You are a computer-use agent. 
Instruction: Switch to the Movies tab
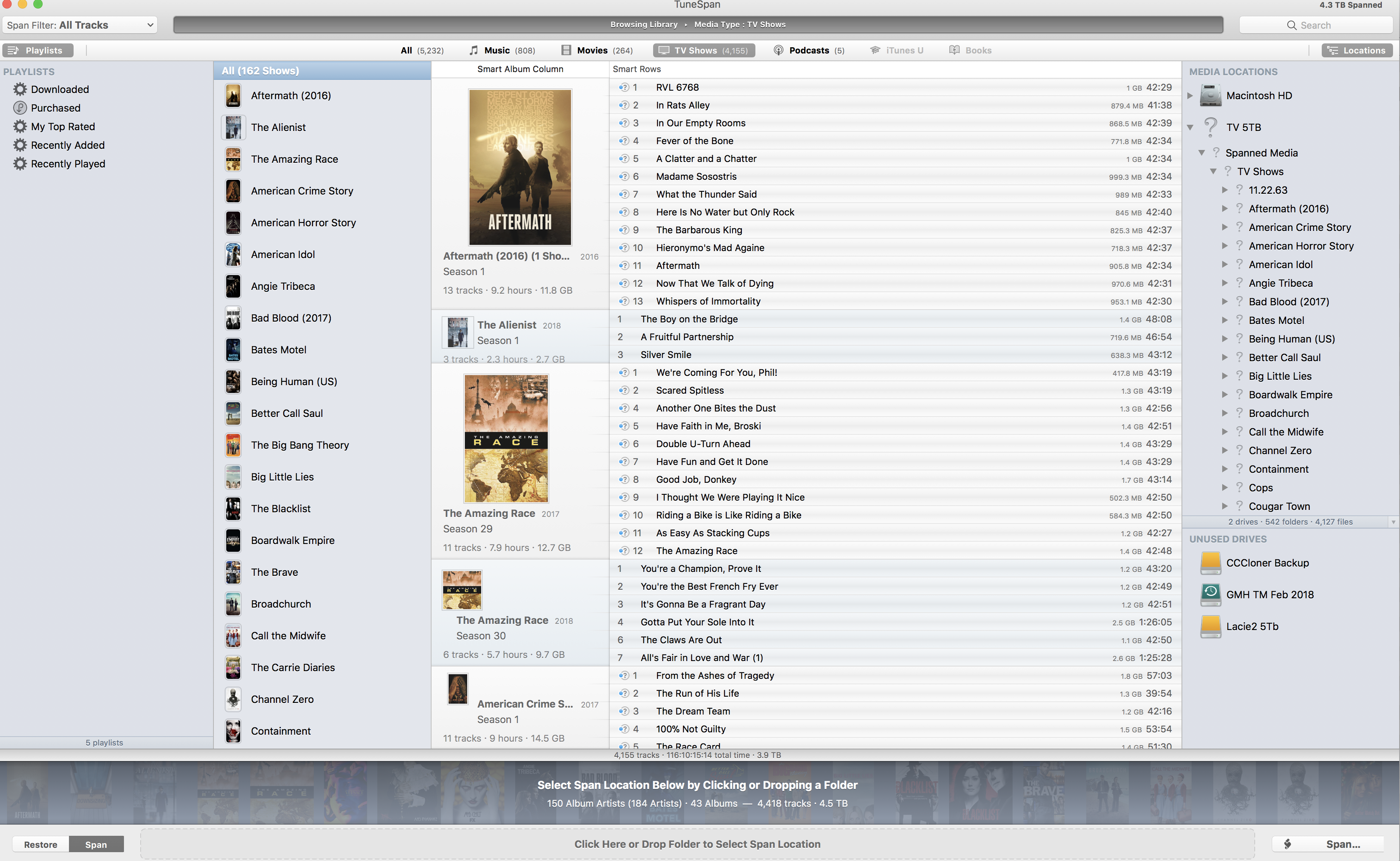597,51
